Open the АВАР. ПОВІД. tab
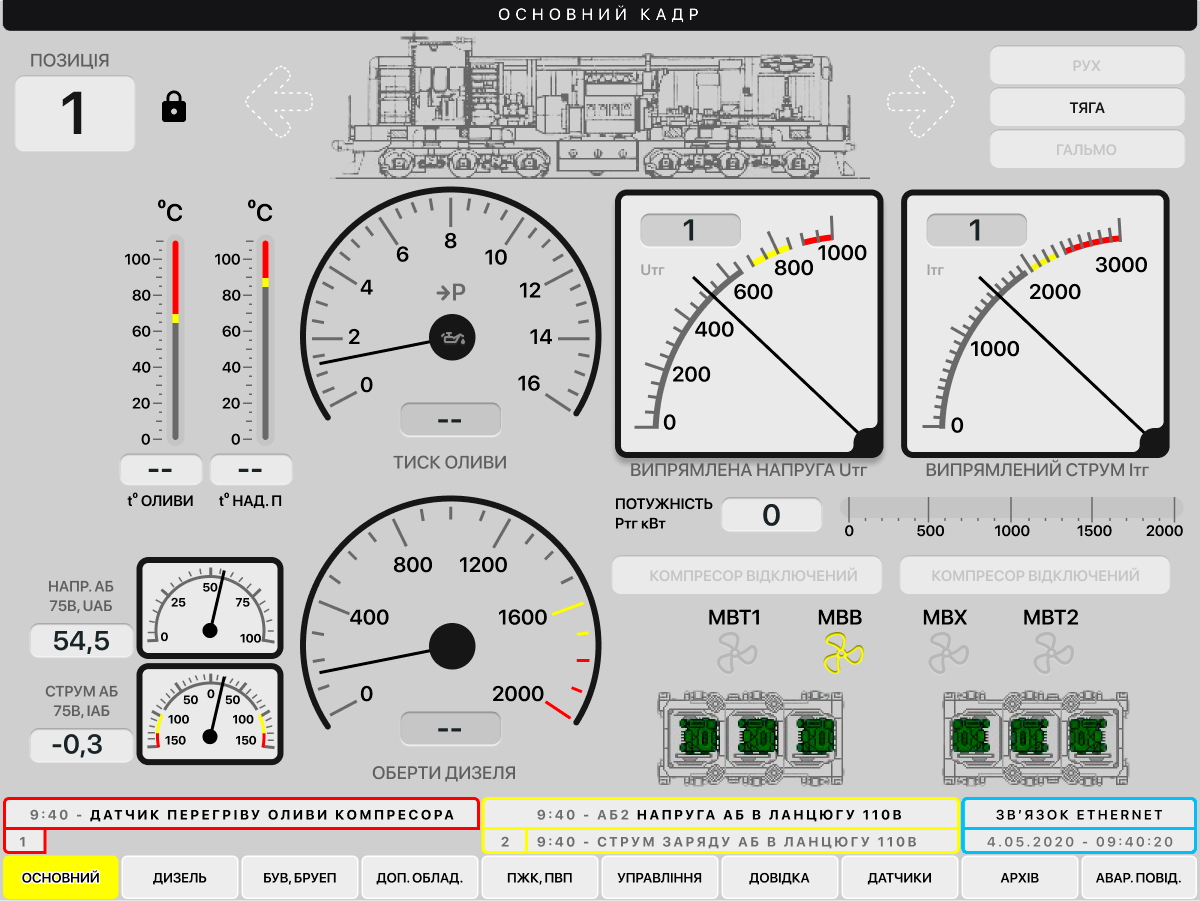 coord(1139,878)
